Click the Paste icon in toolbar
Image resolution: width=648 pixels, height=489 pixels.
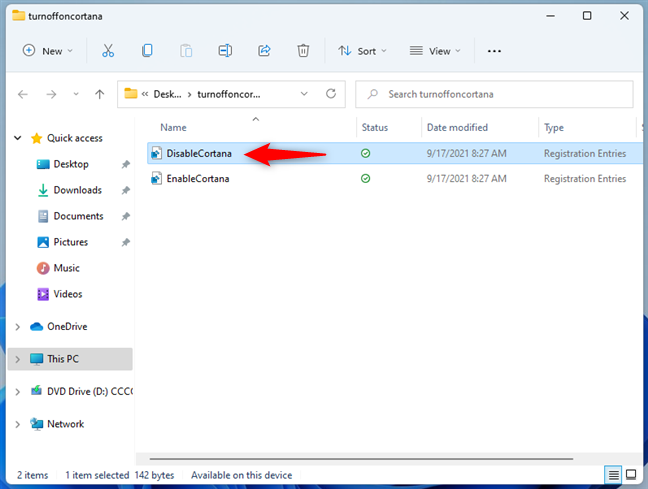(186, 51)
